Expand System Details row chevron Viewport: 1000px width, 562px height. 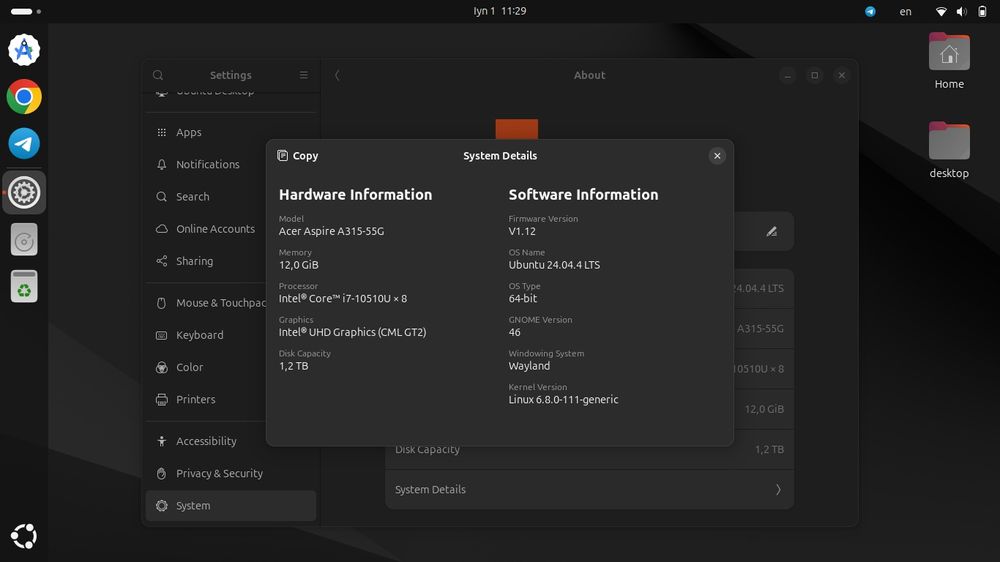pyautogui.click(x=778, y=489)
